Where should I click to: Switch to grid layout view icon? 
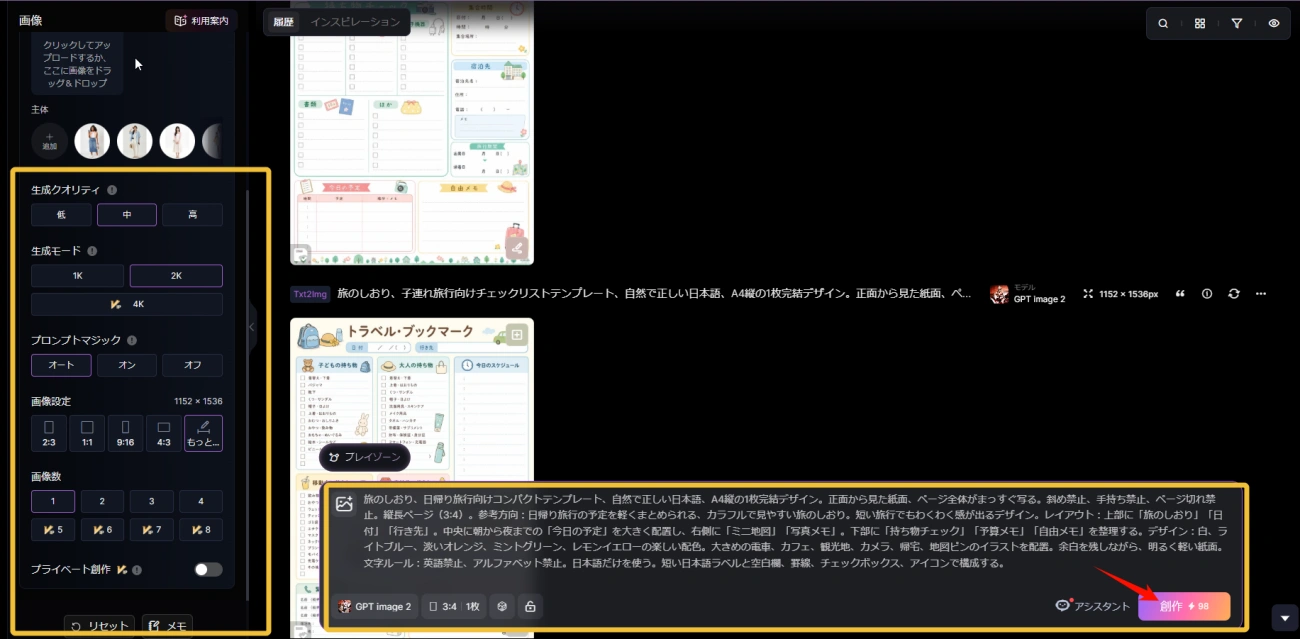[1200, 23]
